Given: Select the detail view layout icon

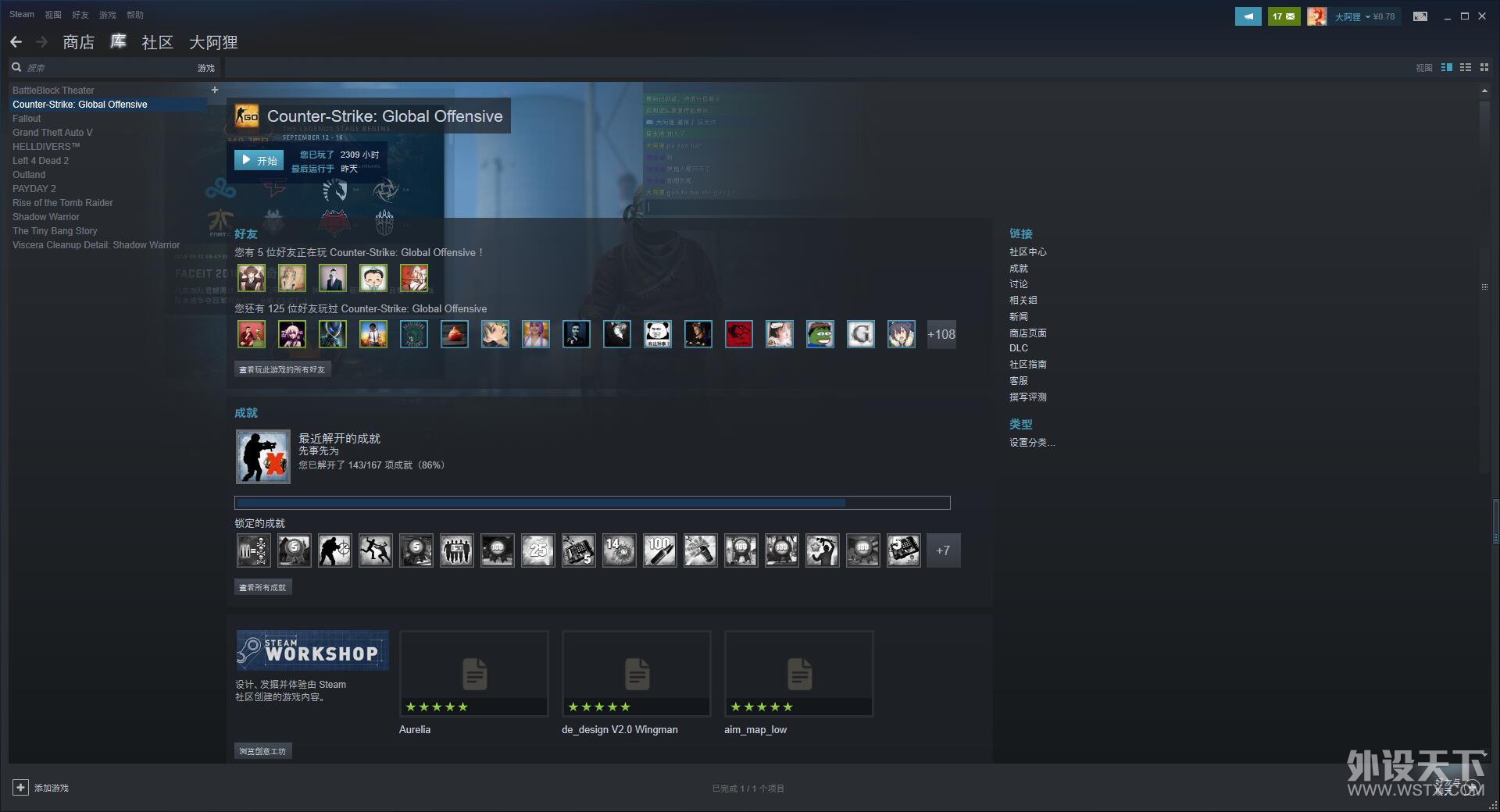Looking at the screenshot, I should click(1447, 68).
